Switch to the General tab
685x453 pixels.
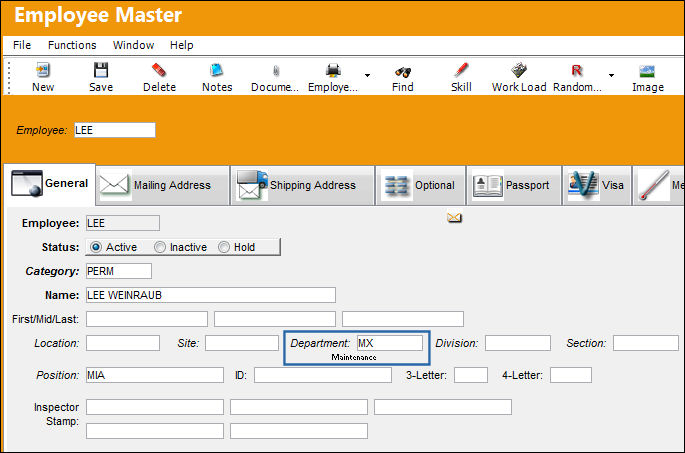(x=50, y=183)
